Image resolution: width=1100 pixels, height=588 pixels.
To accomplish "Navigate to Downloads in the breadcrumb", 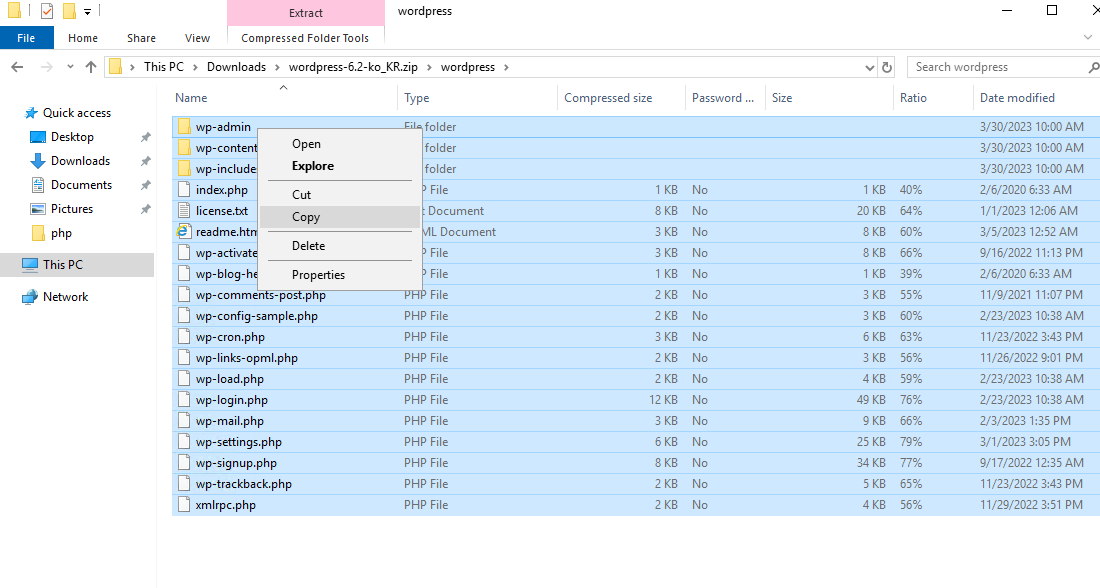I will (x=236, y=67).
